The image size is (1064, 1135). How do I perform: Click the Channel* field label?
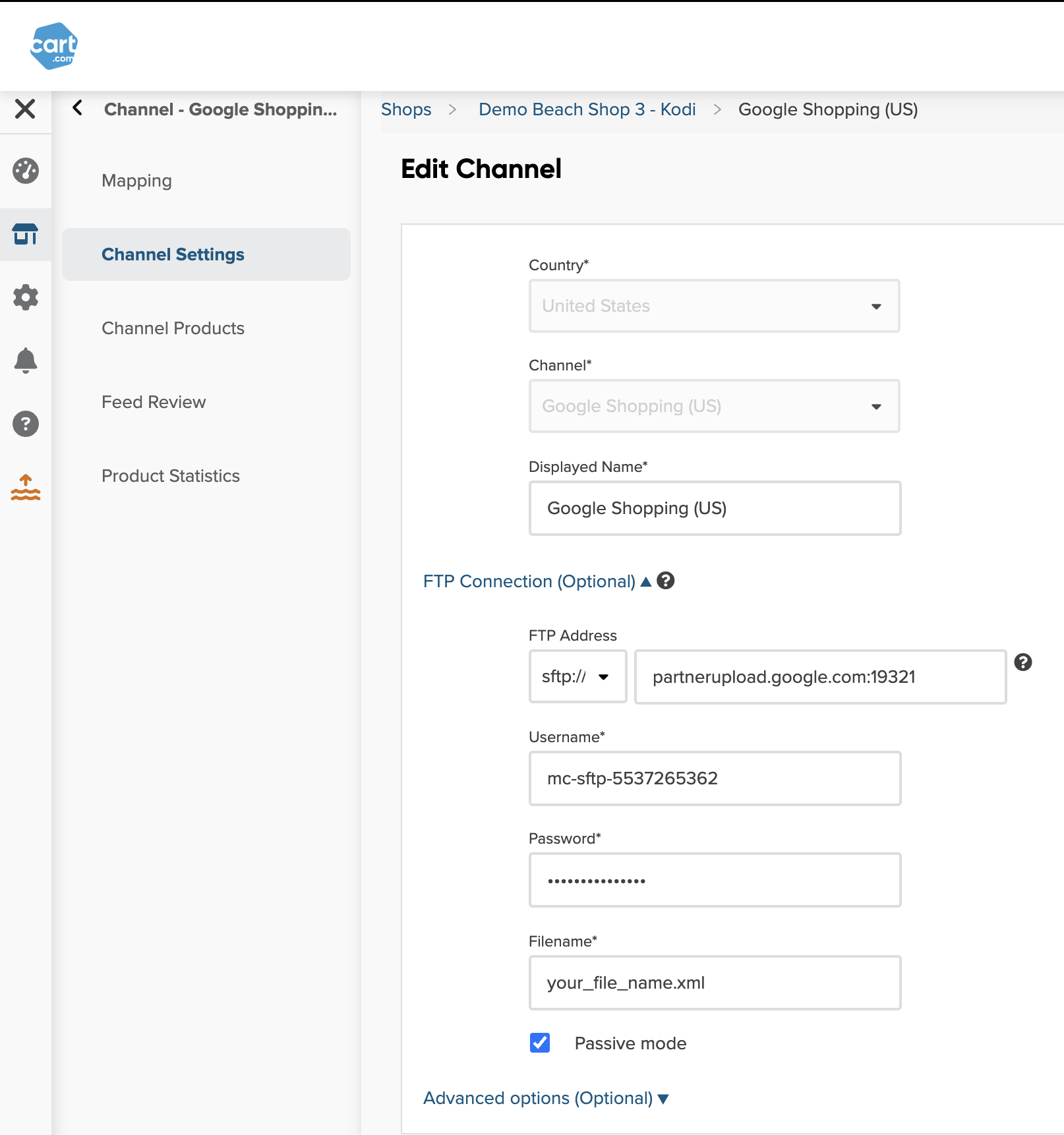coord(560,365)
